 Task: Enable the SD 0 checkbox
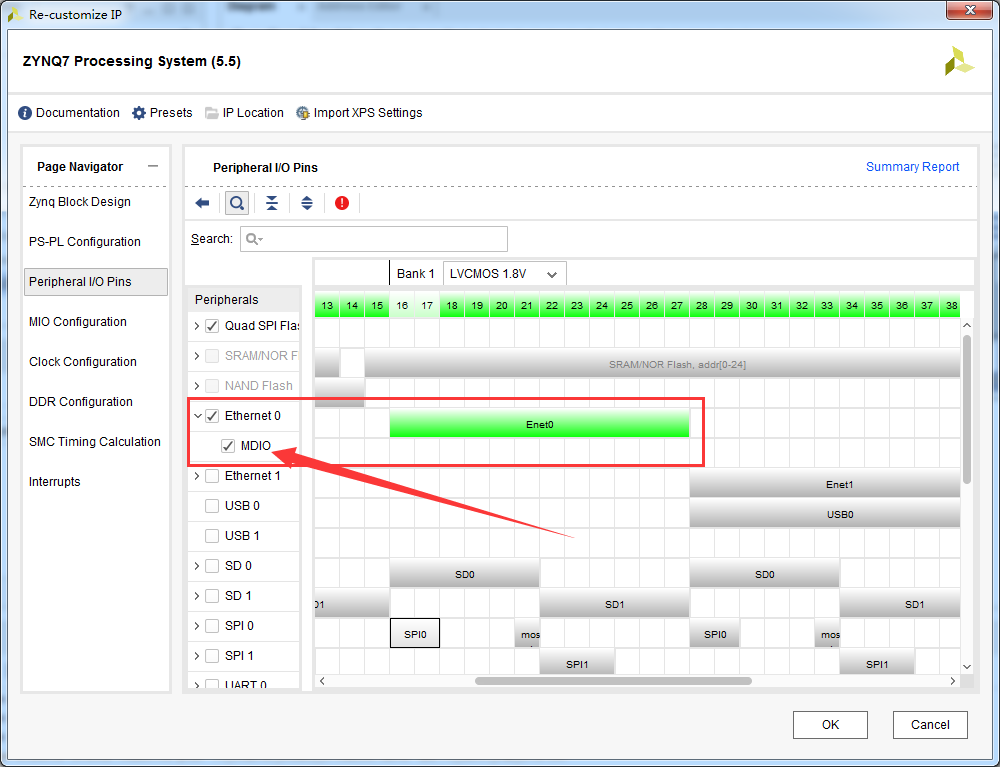(x=212, y=566)
